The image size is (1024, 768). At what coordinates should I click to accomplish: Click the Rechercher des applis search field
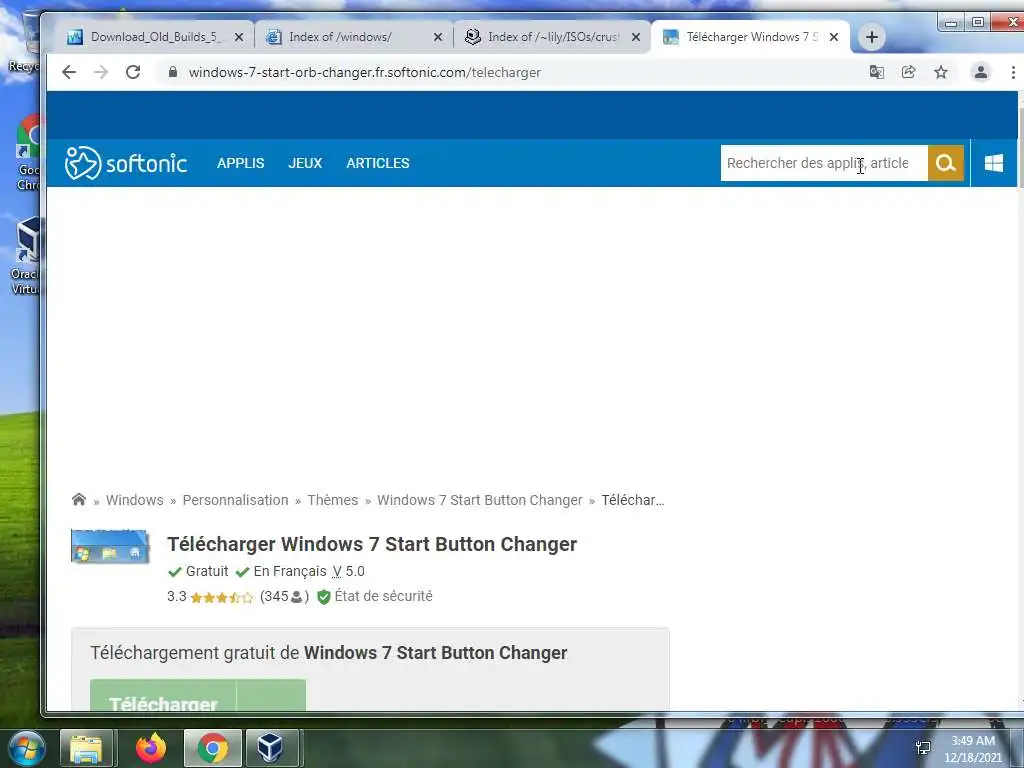[x=824, y=163]
